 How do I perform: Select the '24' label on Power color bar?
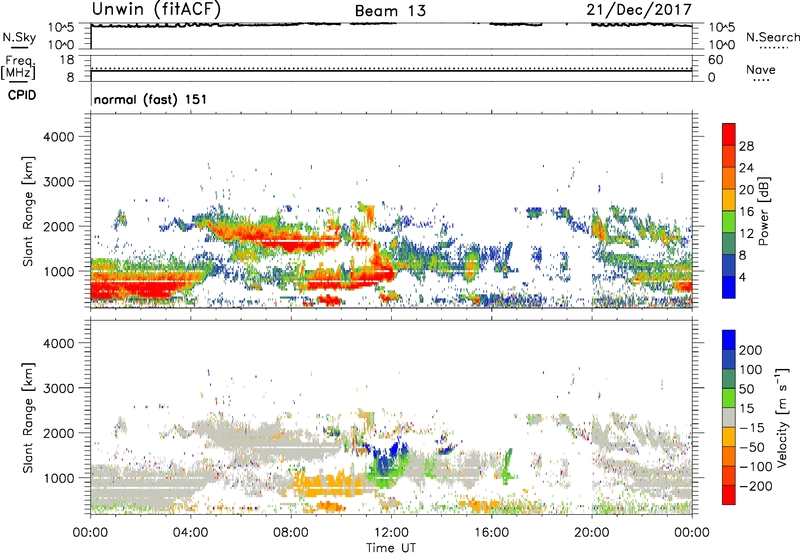(746, 168)
